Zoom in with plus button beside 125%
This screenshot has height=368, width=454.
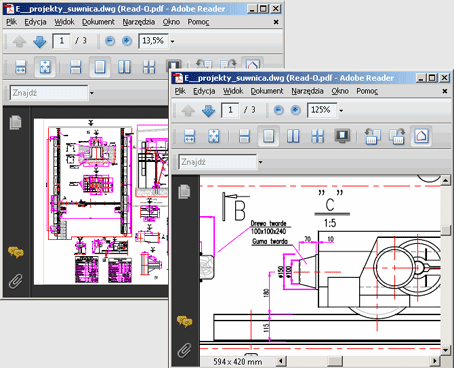(x=295, y=110)
